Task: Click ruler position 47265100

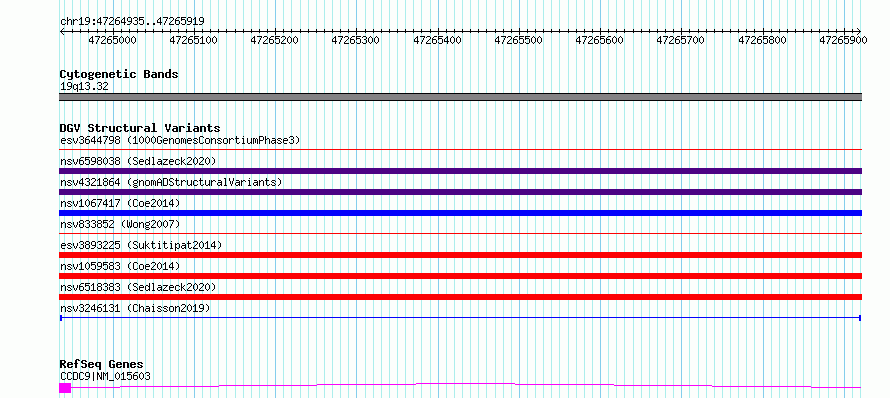Action: (x=194, y=40)
